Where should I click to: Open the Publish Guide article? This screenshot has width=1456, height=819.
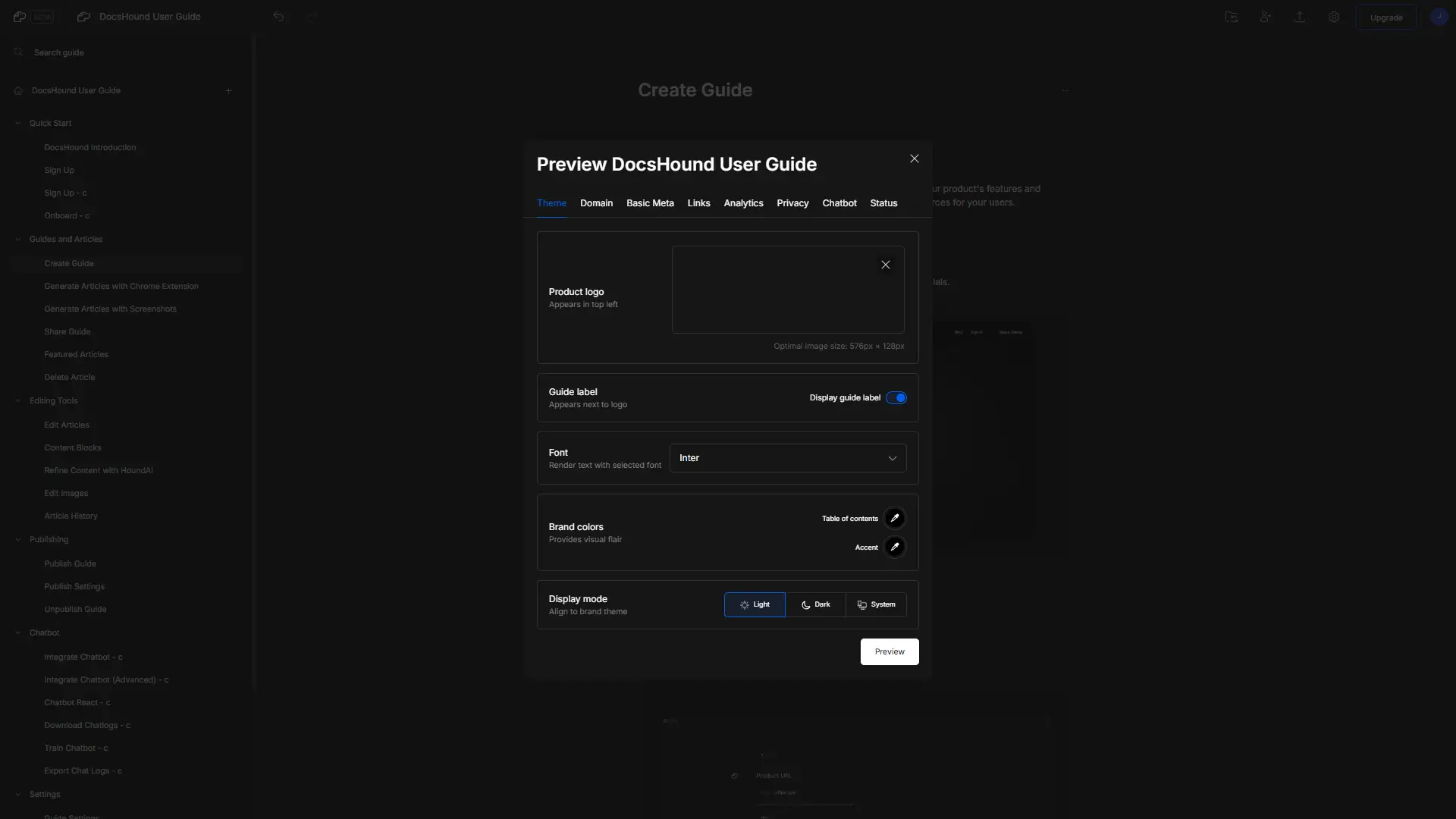click(70, 564)
